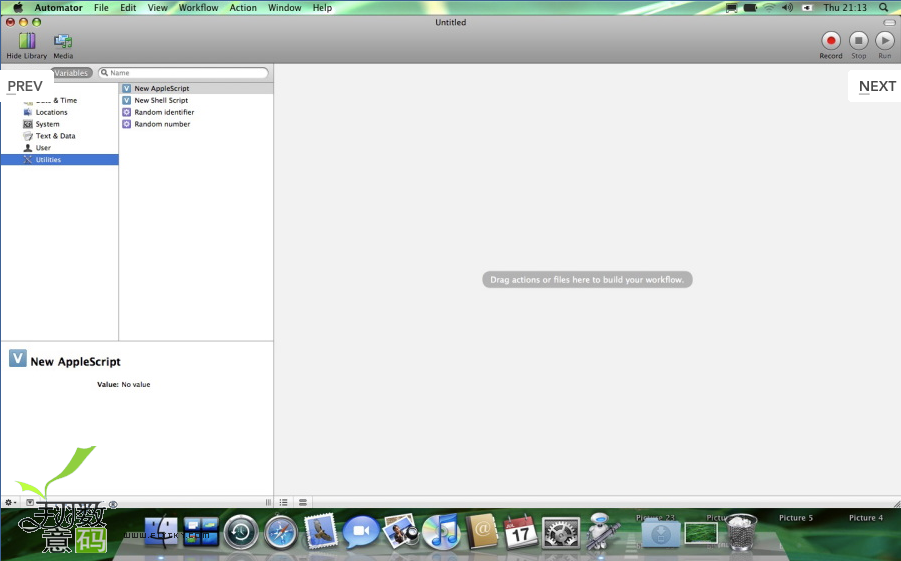This screenshot has height=561, width=901.
Task: Select the Text & Data category
Action: (x=60, y=136)
